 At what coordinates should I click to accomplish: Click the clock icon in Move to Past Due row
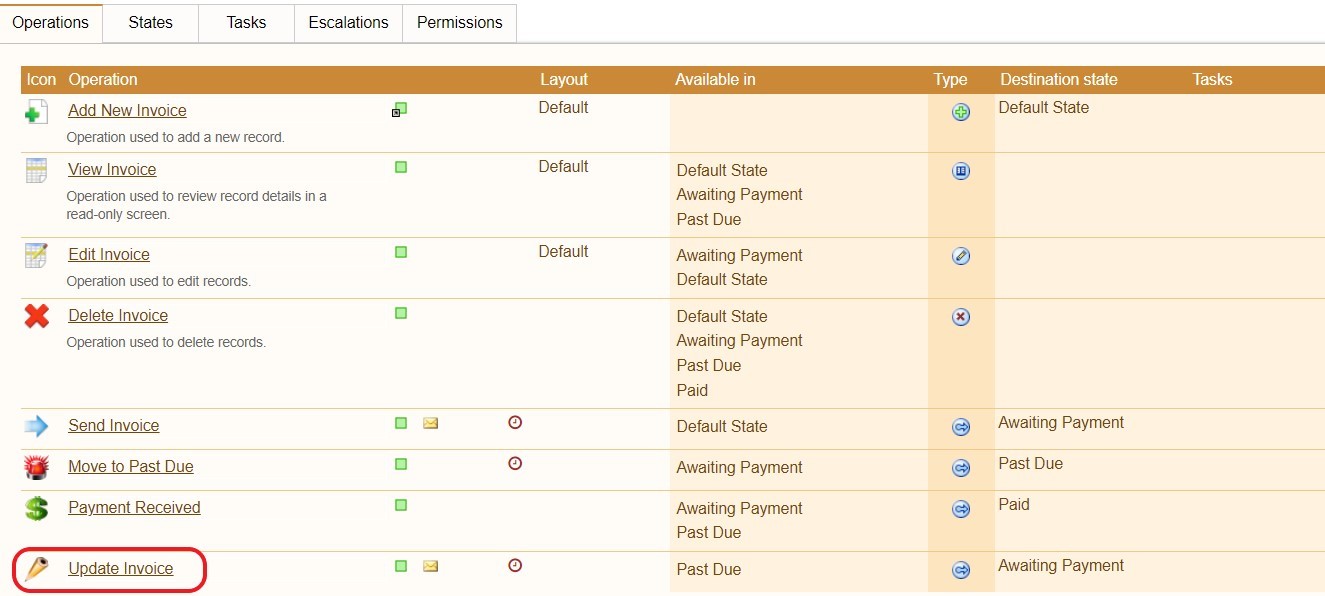(515, 464)
